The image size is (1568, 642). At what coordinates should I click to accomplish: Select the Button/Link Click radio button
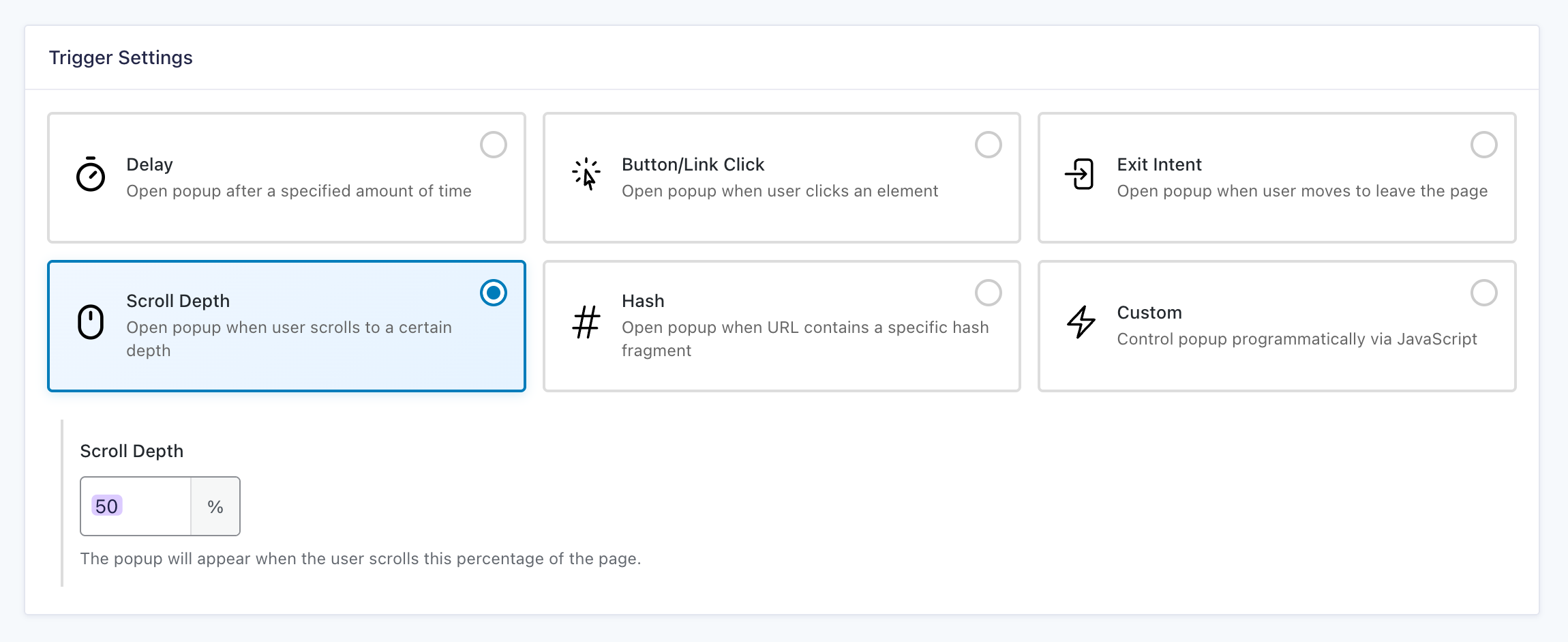tap(988, 145)
